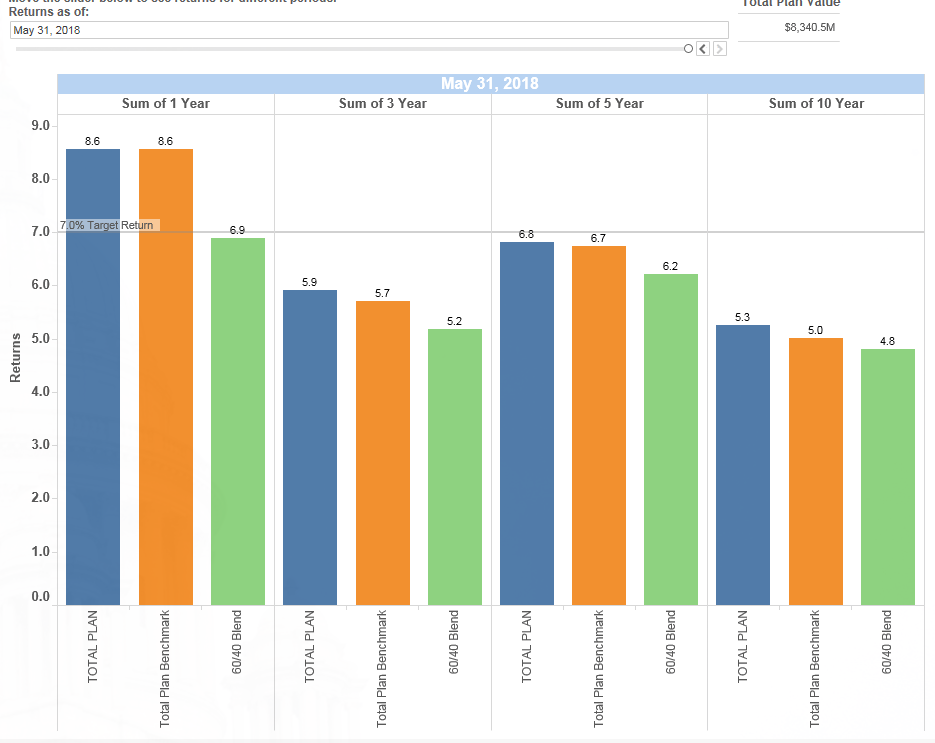
Task: Click the previous period arrow button
Action: [703, 49]
